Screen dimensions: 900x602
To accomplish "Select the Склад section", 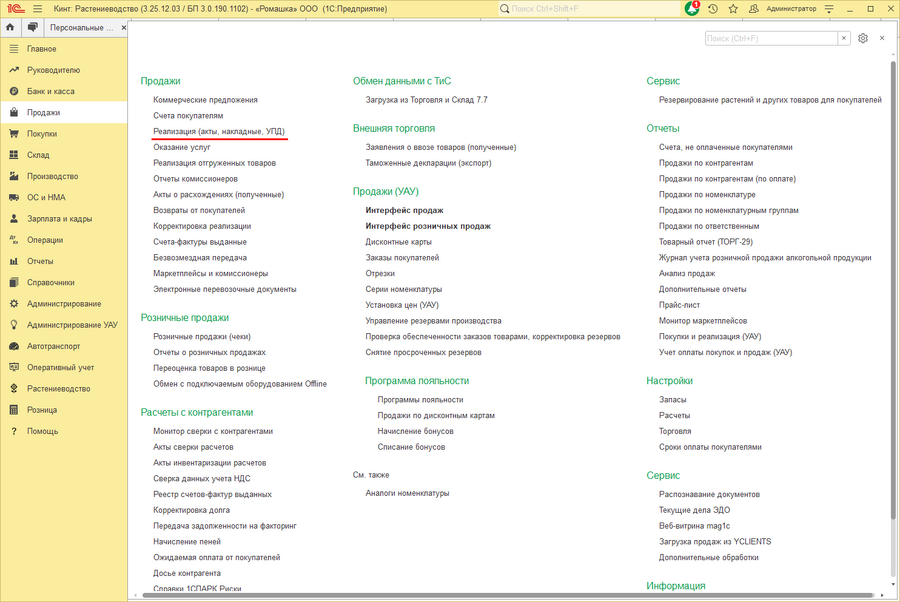I will (x=63, y=155).
